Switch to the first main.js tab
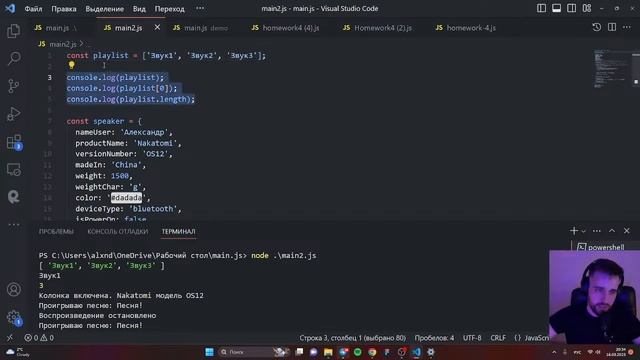Screen dimensions: 640x360 tap(57, 28)
